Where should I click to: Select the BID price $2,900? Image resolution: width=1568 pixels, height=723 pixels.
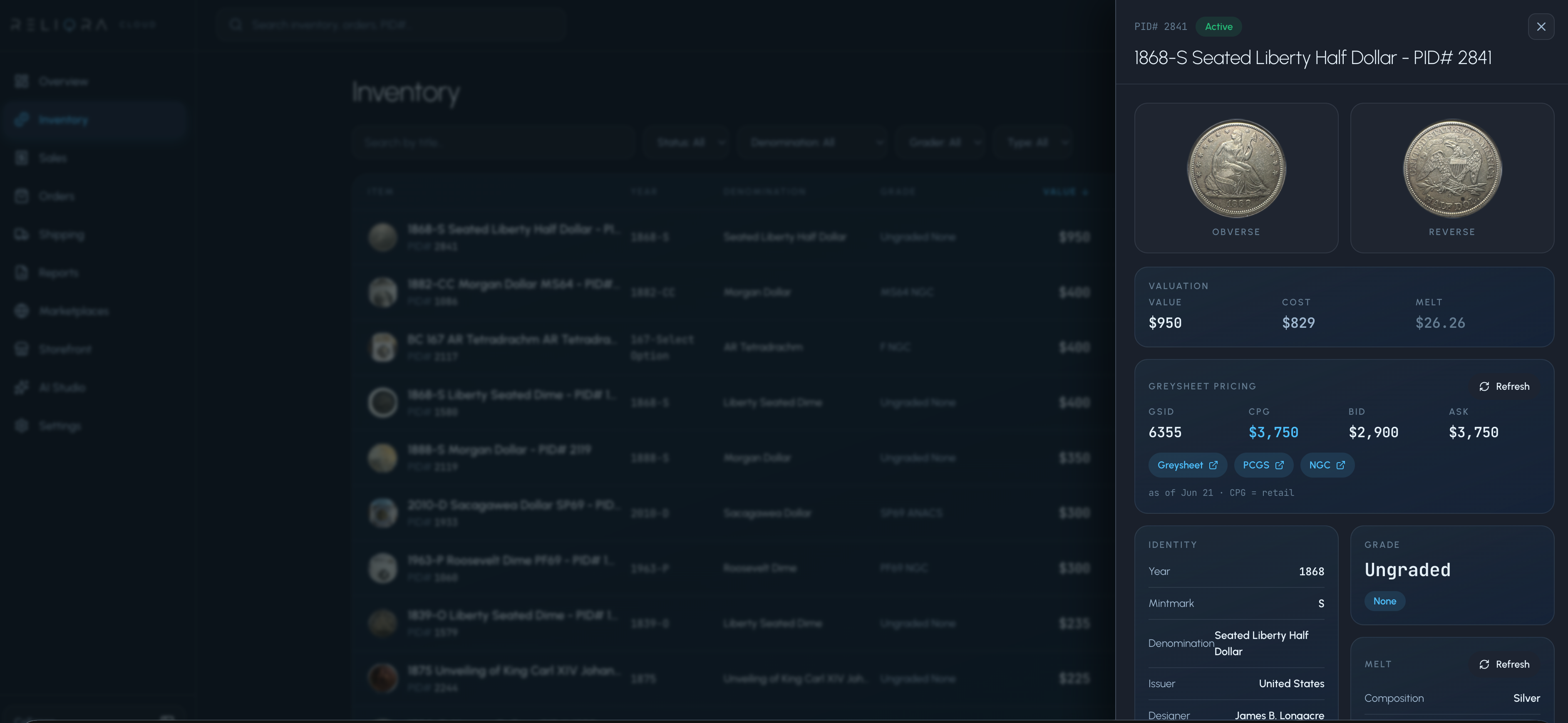pyautogui.click(x=1373, y=432)
